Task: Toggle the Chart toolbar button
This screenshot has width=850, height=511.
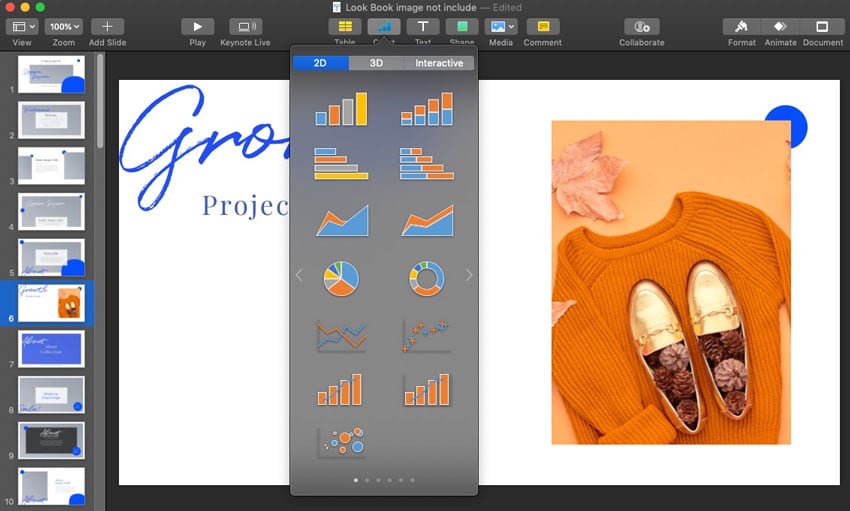Action: coord(384,27)
